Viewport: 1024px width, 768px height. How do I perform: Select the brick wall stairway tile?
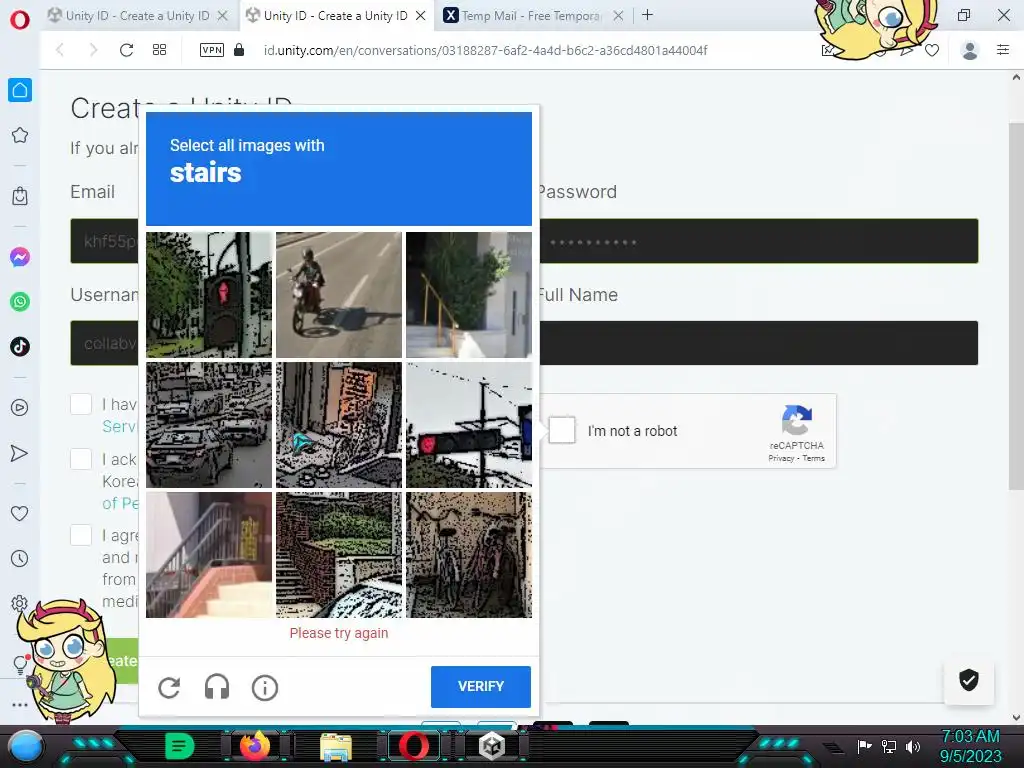(339, 555)
